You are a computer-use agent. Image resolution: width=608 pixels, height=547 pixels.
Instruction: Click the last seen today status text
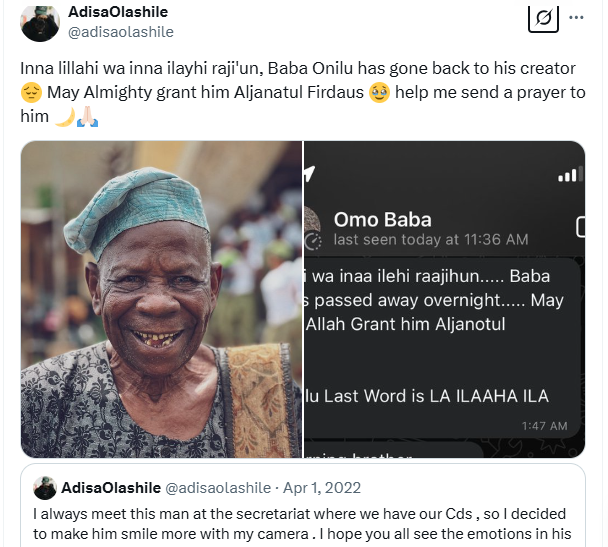pyautogui.click(x=431, y=240)
